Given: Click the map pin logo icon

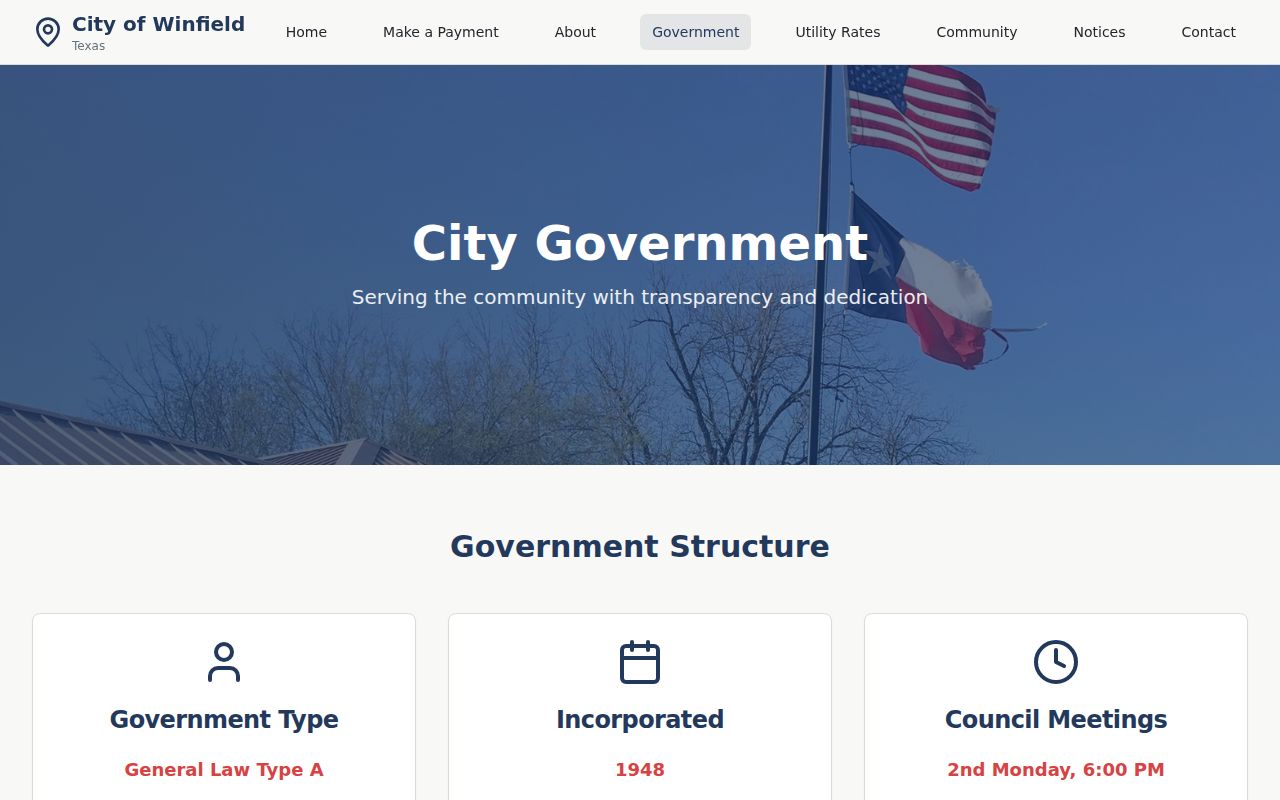Looking at the screenshot, I should click(47, 32).
